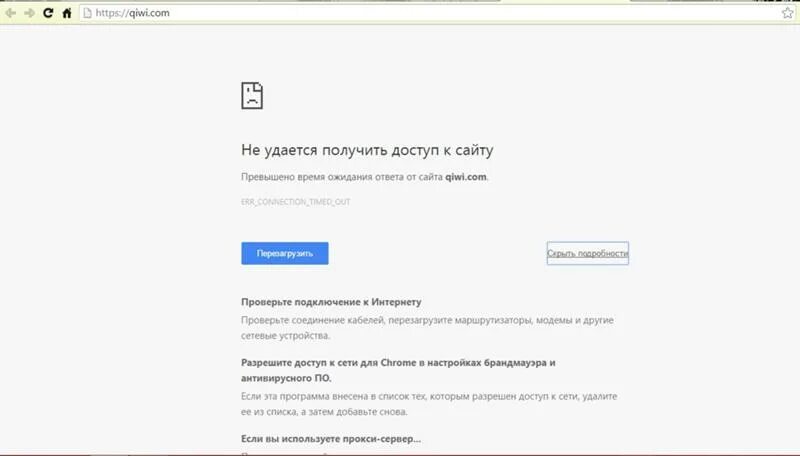Select the Проверьте соединение кабелей paragraph
Image resolution: width=800 pixels, height=456 pixels.
click(x=428, y=328)
